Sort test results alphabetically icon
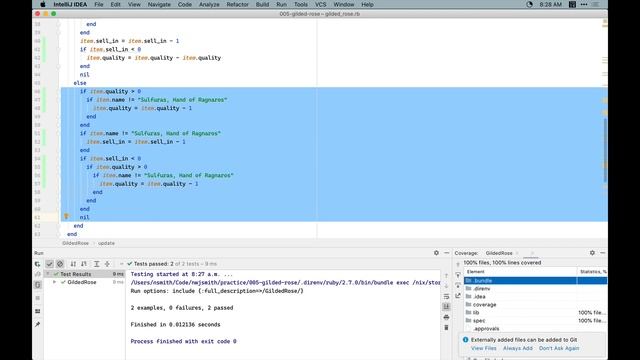640x360 pixels. (x=73, y=264)
